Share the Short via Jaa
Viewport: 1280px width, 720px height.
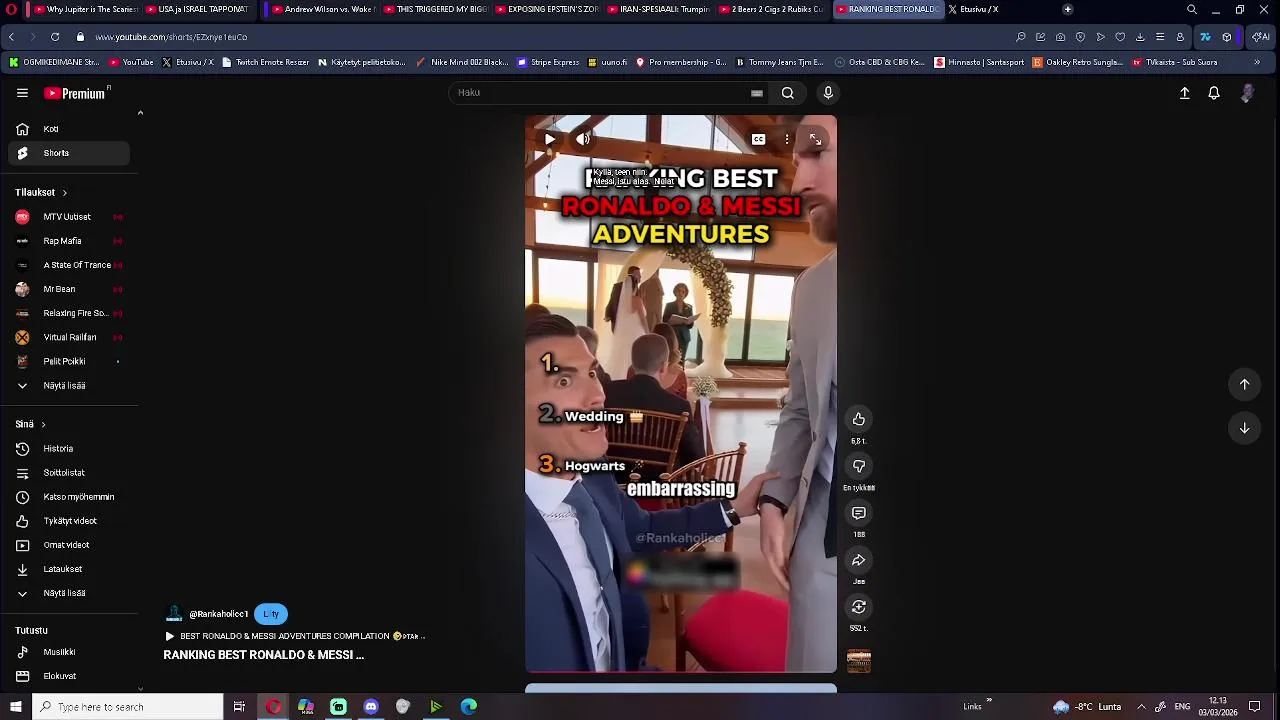click(x=859, y=560)
